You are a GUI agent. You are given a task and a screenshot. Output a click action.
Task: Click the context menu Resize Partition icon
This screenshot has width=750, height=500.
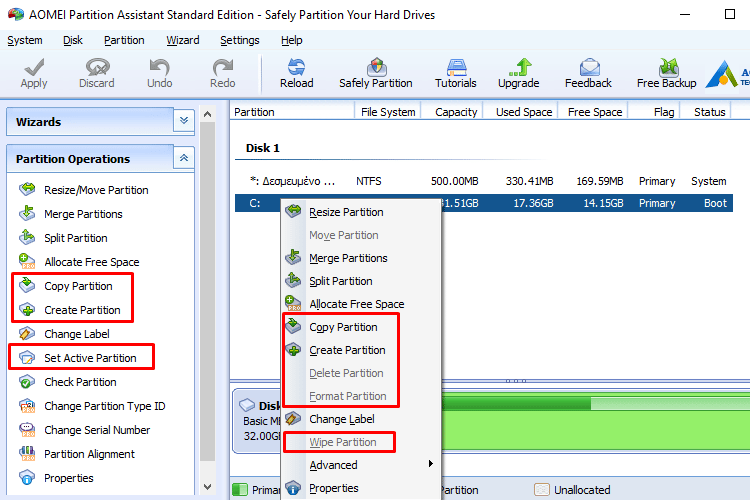(293, 211)
